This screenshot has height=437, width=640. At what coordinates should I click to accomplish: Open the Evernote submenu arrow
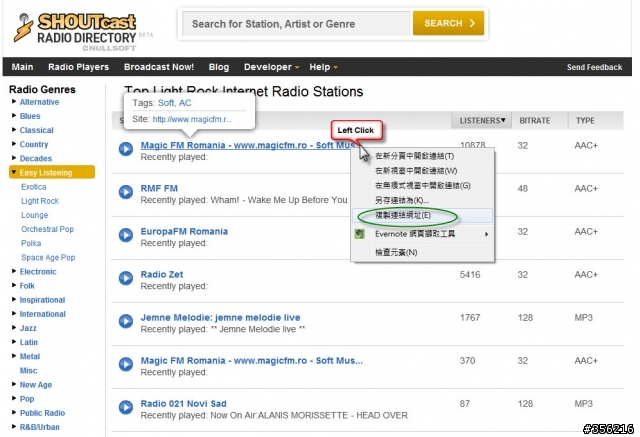coord(486,234)
